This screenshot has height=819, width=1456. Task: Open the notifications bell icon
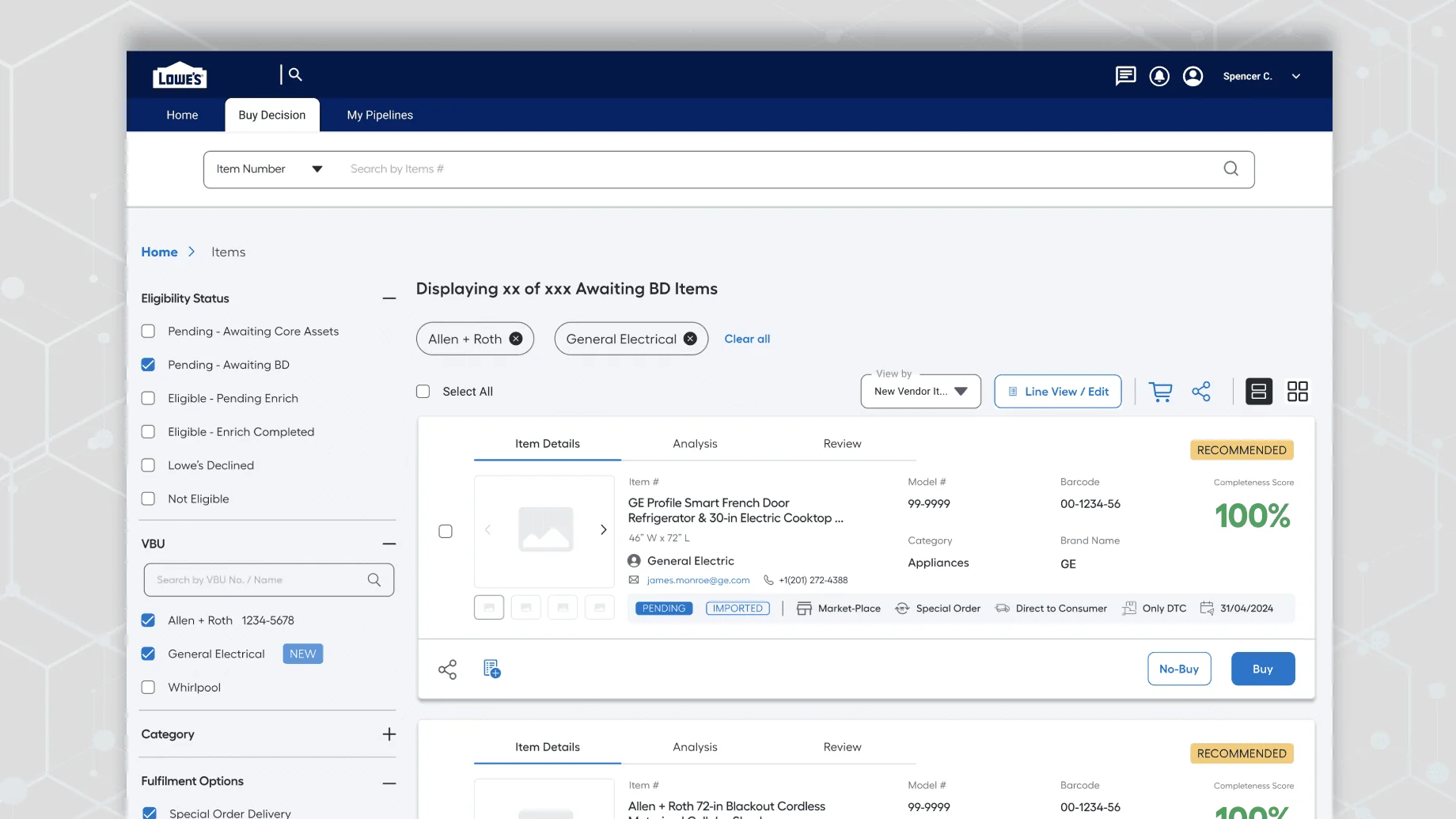1159,76
